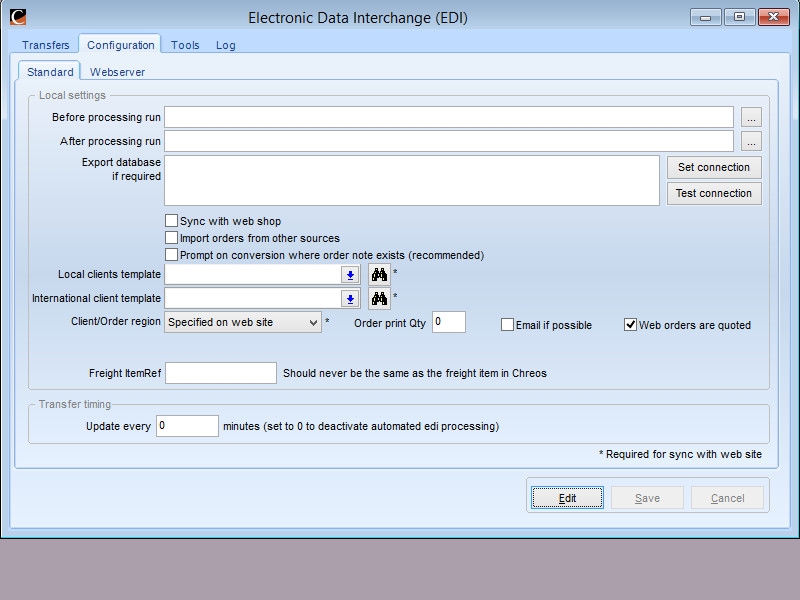Click the 'Electronic Data Interchange (EDI)' title text

tap(358, 18)
